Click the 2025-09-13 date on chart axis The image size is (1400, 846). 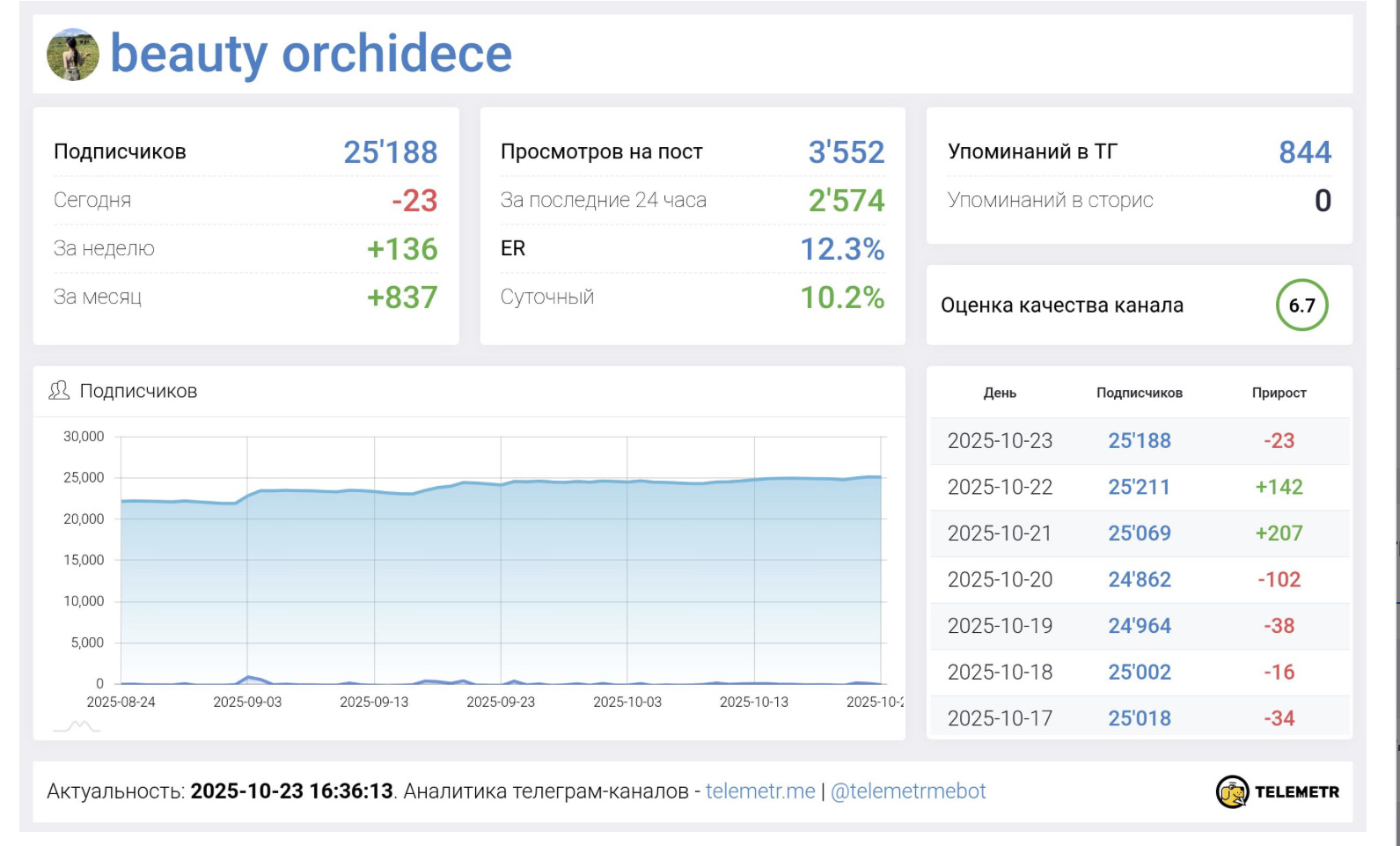[x=374, y=702]
